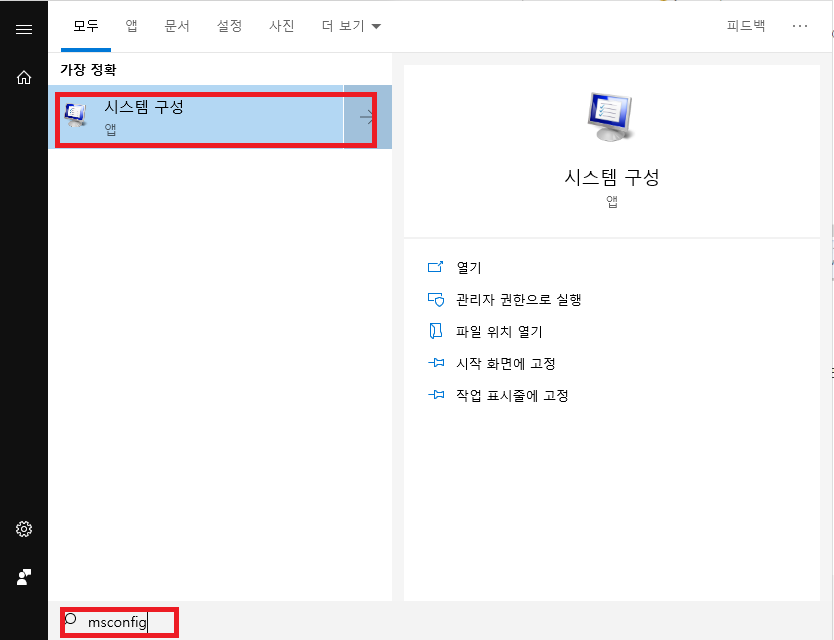834x640 pixels.
Task: Click 열기 to open the app
Action: (x=469, y=268)
